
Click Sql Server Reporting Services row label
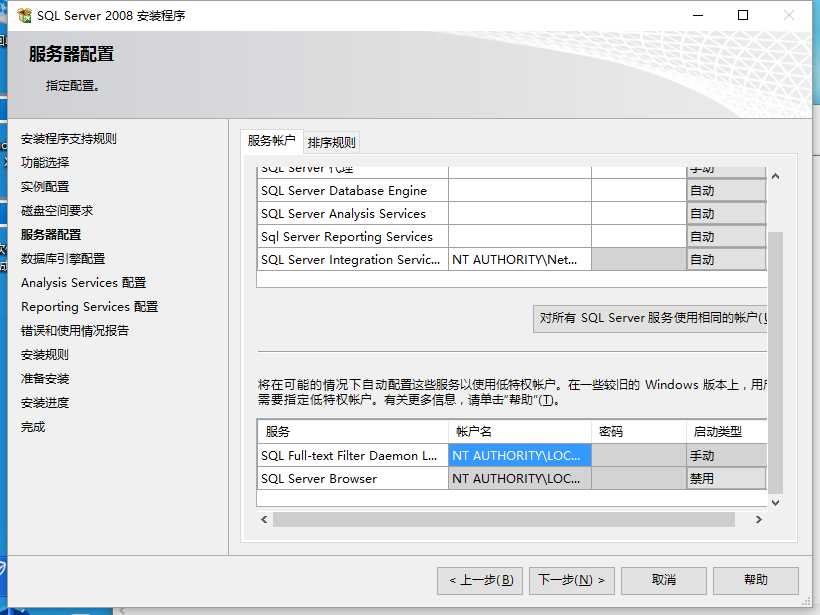352,237
